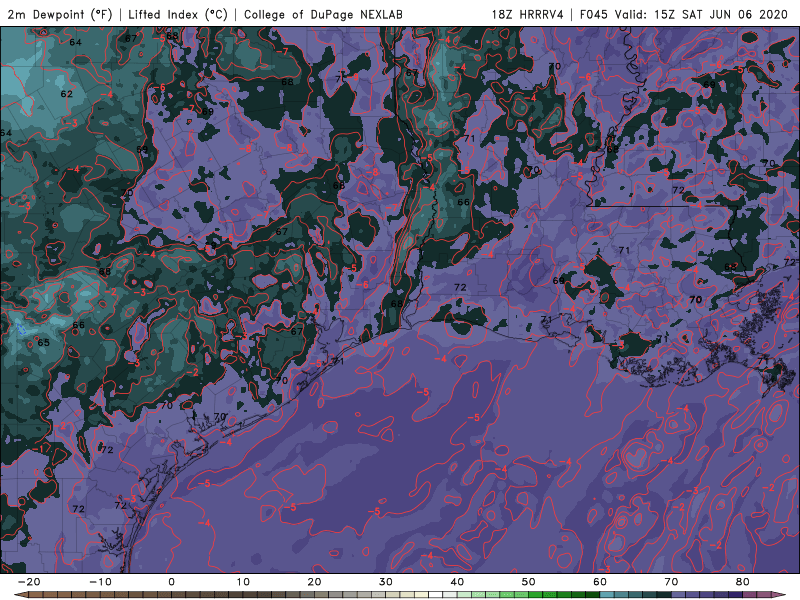
Task: Click the "2m Dewpoint (°F)" title text
Action: 60,14
